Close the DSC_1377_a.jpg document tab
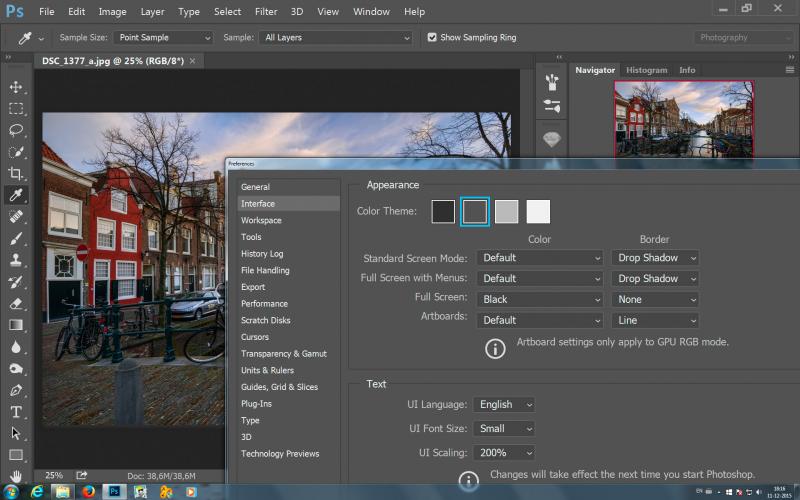Screen dimensions: 800x500 point(192,61)
